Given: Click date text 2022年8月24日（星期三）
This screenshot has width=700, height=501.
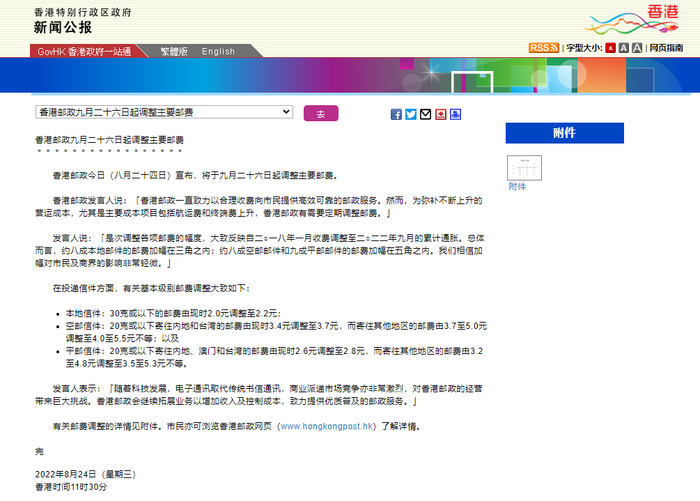Looking at the screenshot, I should coord(86,474).
